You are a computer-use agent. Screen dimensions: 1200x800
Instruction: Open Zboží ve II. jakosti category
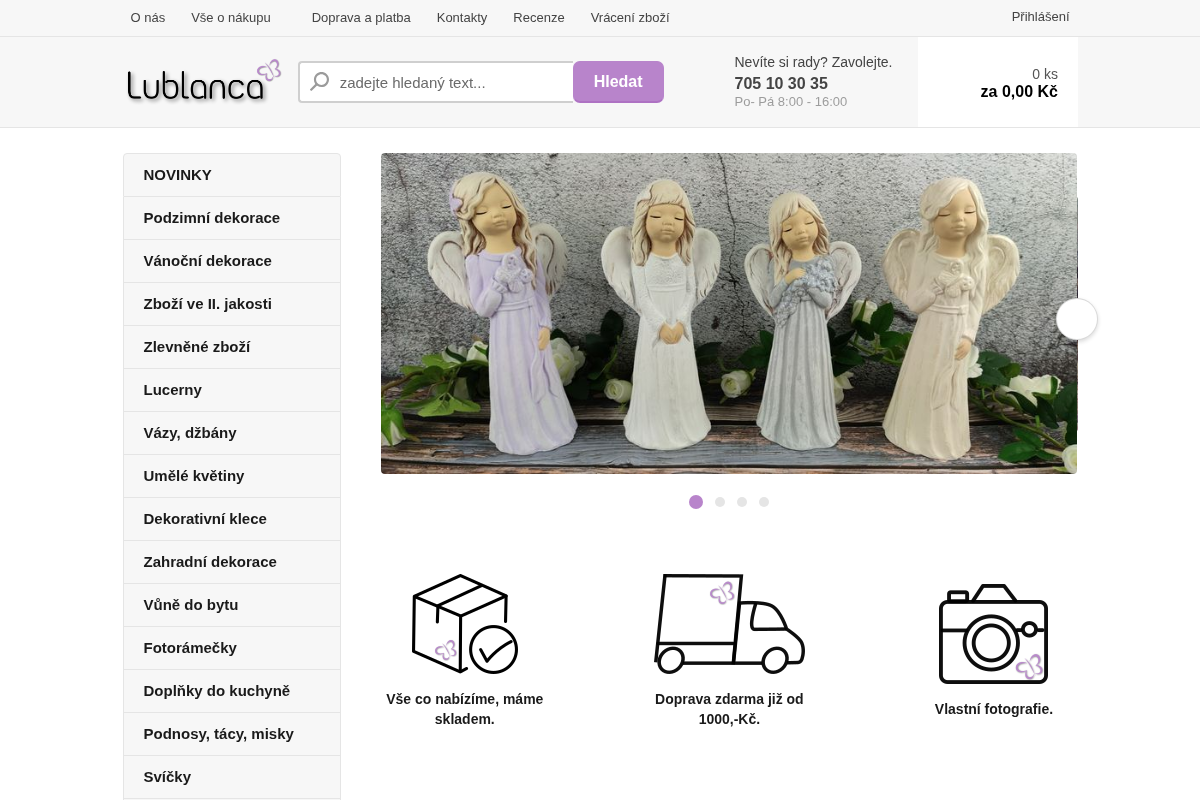tap(232, 304)
